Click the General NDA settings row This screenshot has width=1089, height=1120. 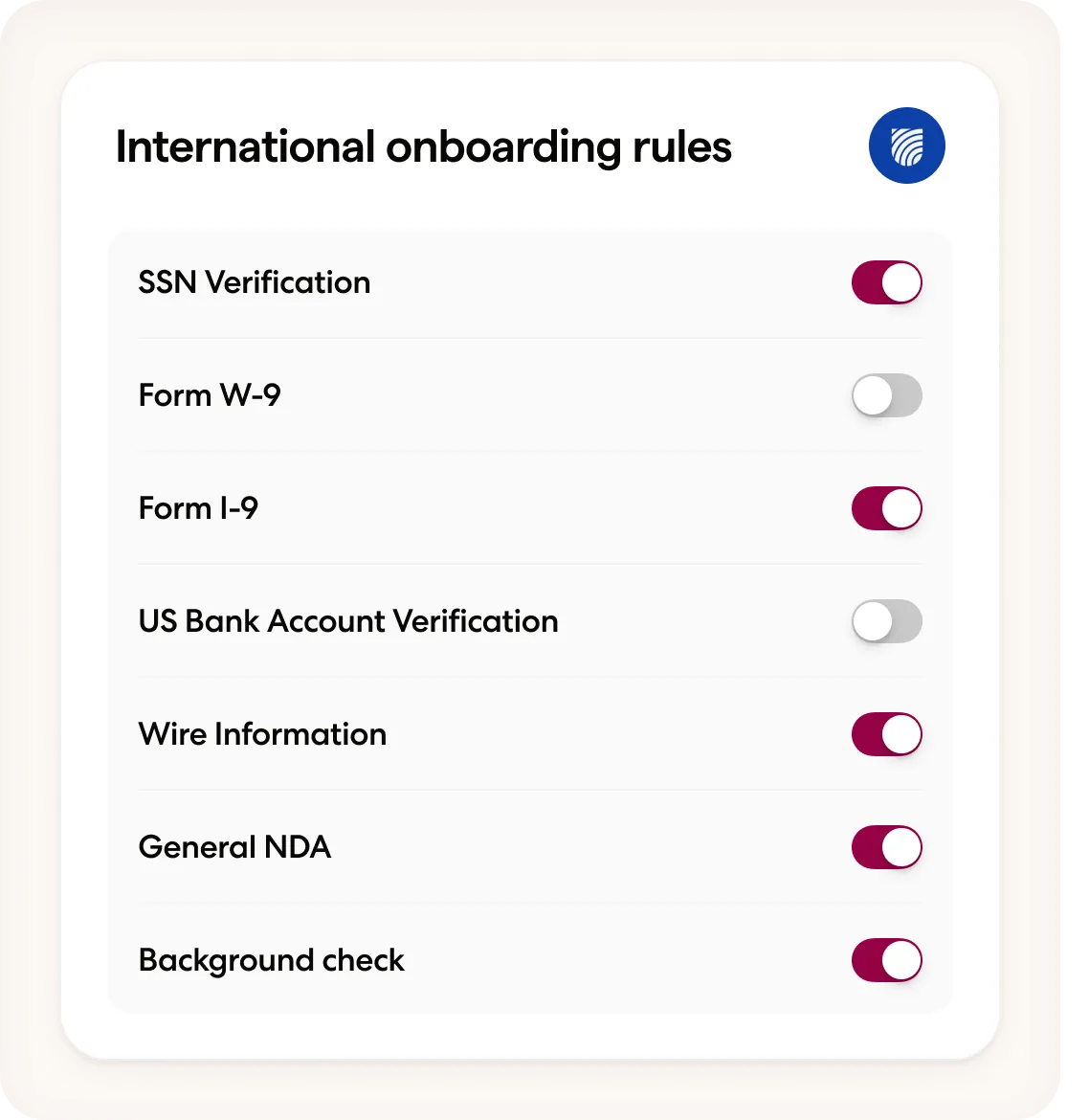point(531,847)
